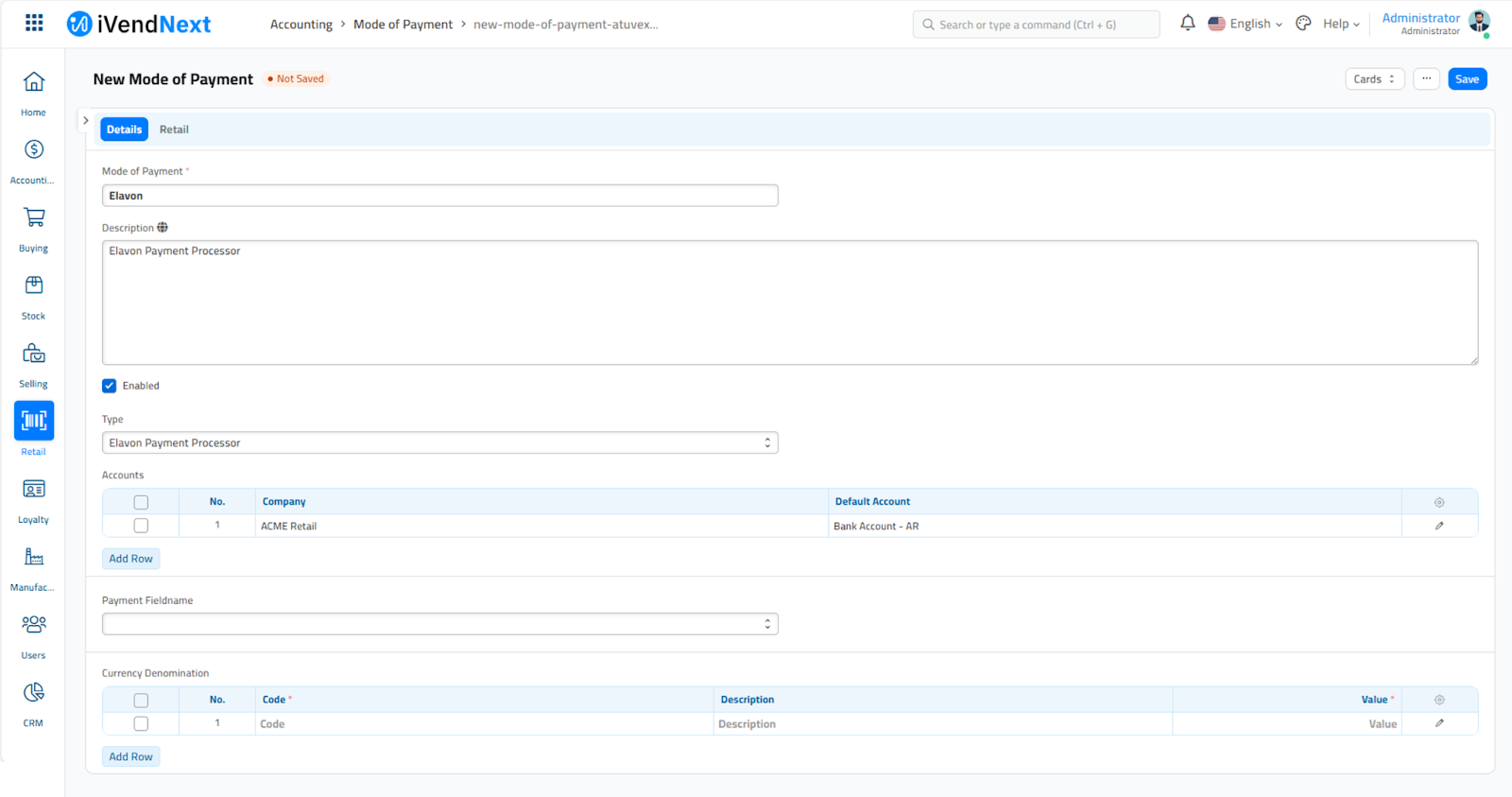The image size is (1512, 797).
Task: Add Row to the Accounts table
Action: click(x=130, y=559)
